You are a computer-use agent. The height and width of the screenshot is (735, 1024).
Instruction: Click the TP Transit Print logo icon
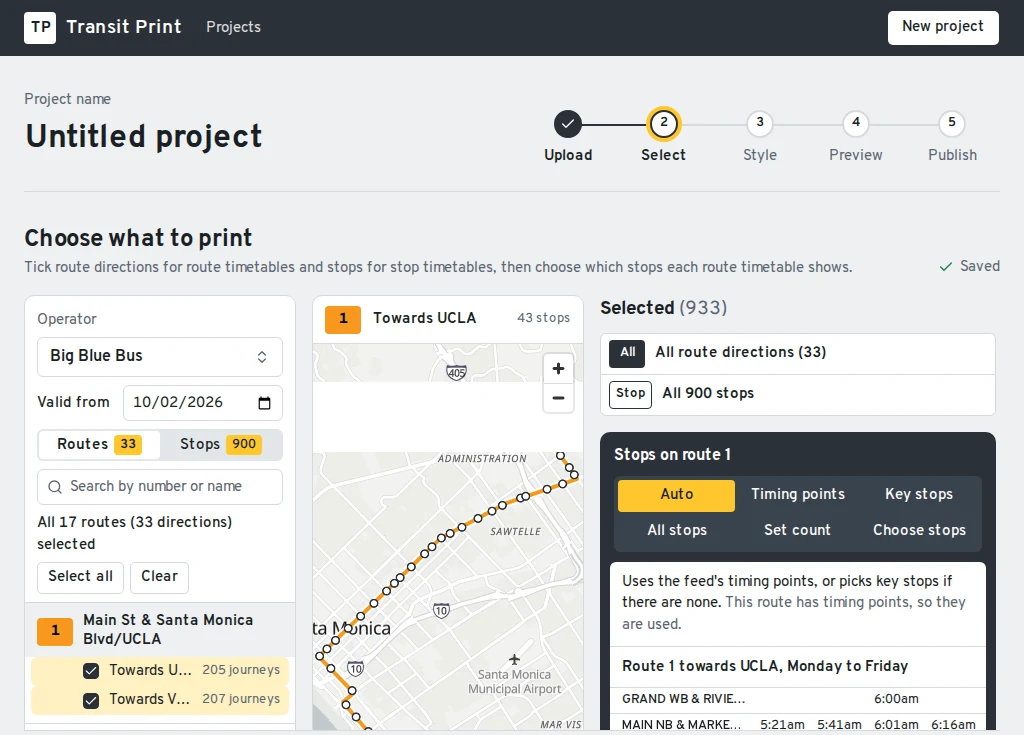40,27
